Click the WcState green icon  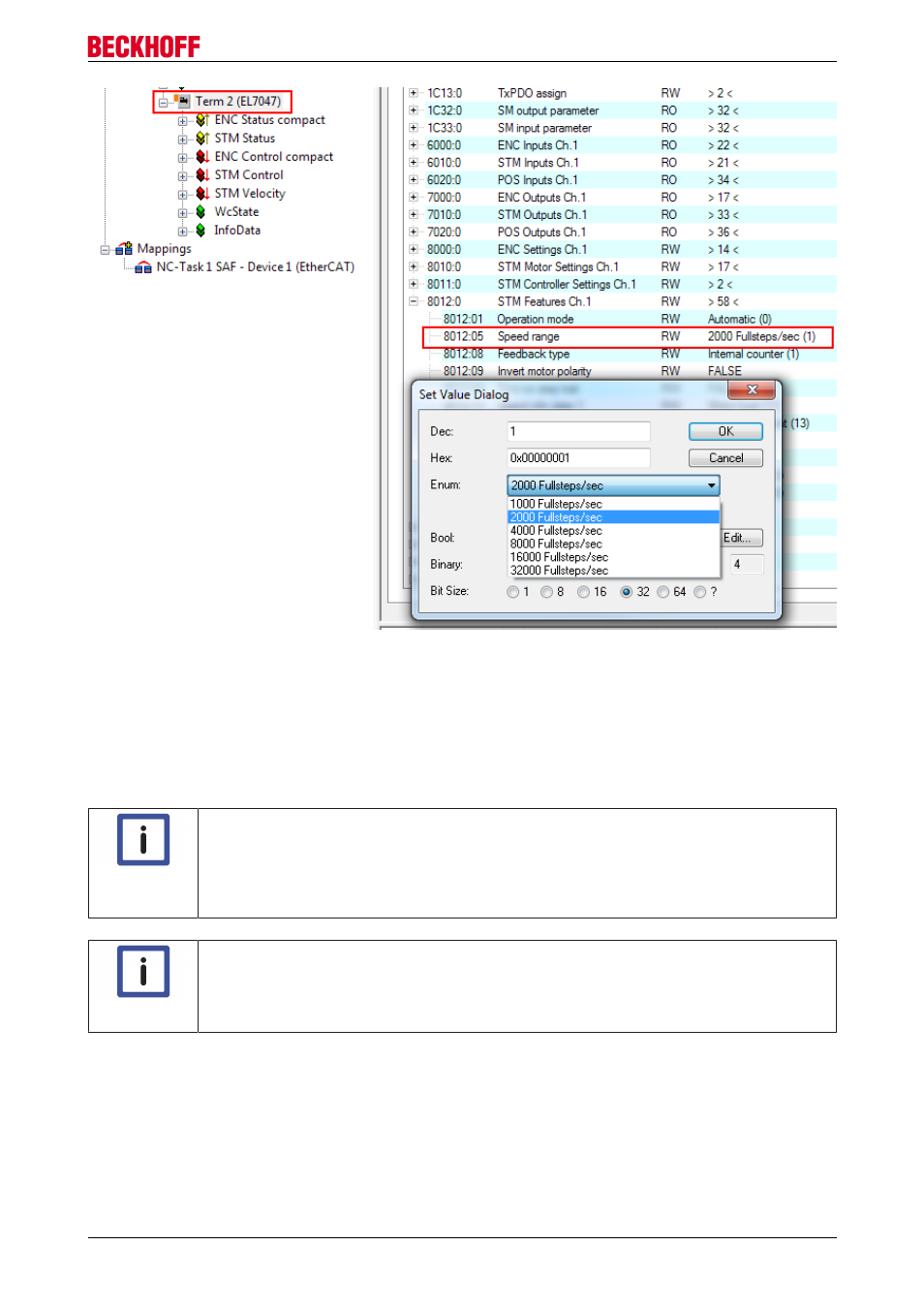[200, 212]
